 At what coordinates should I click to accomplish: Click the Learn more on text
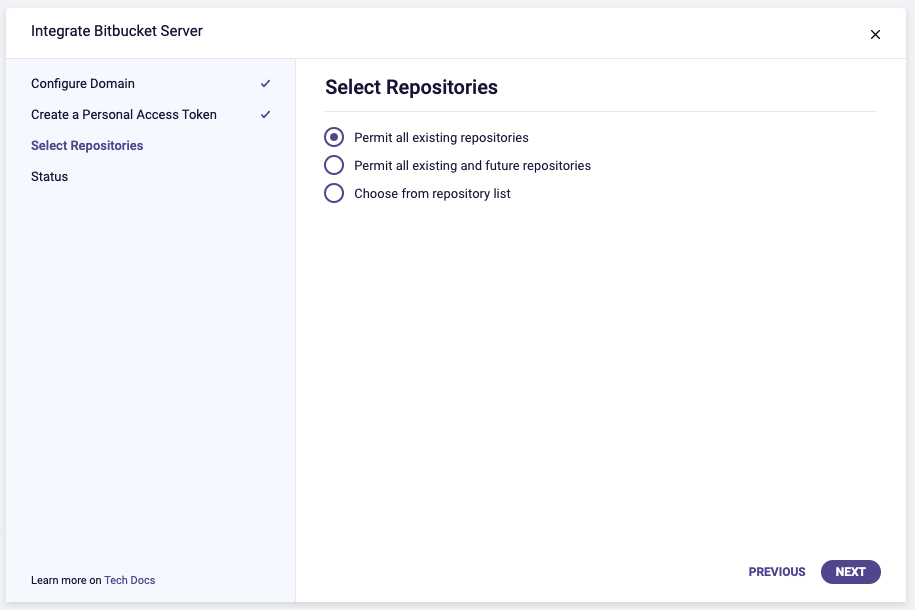pyautogui.click(x=66, y=580)
